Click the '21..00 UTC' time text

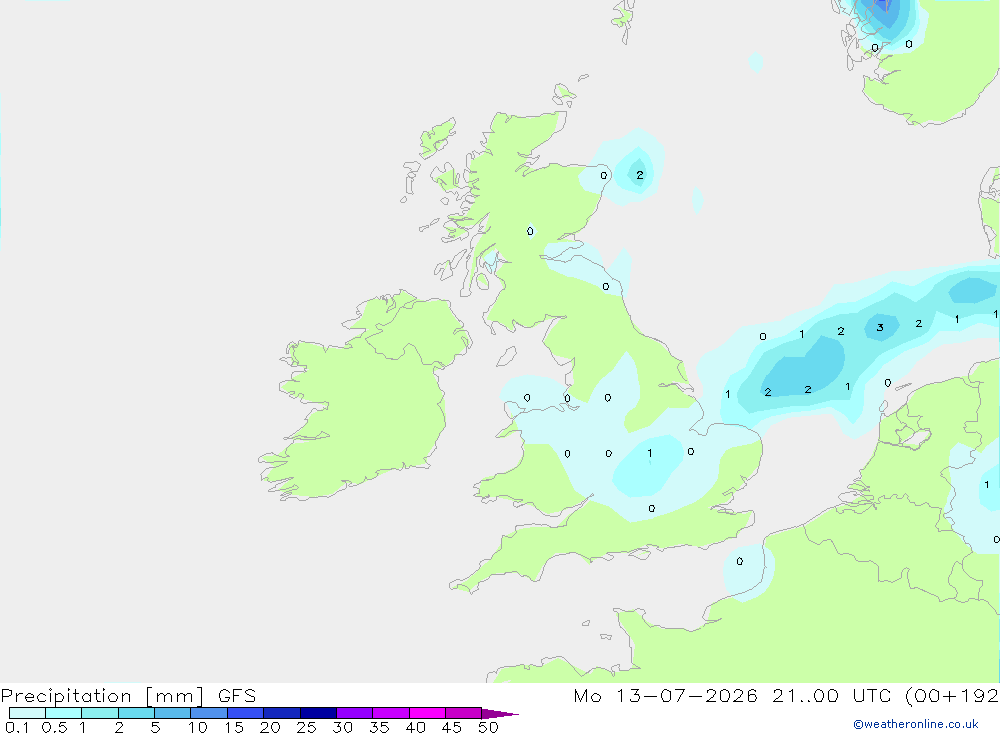833,696
